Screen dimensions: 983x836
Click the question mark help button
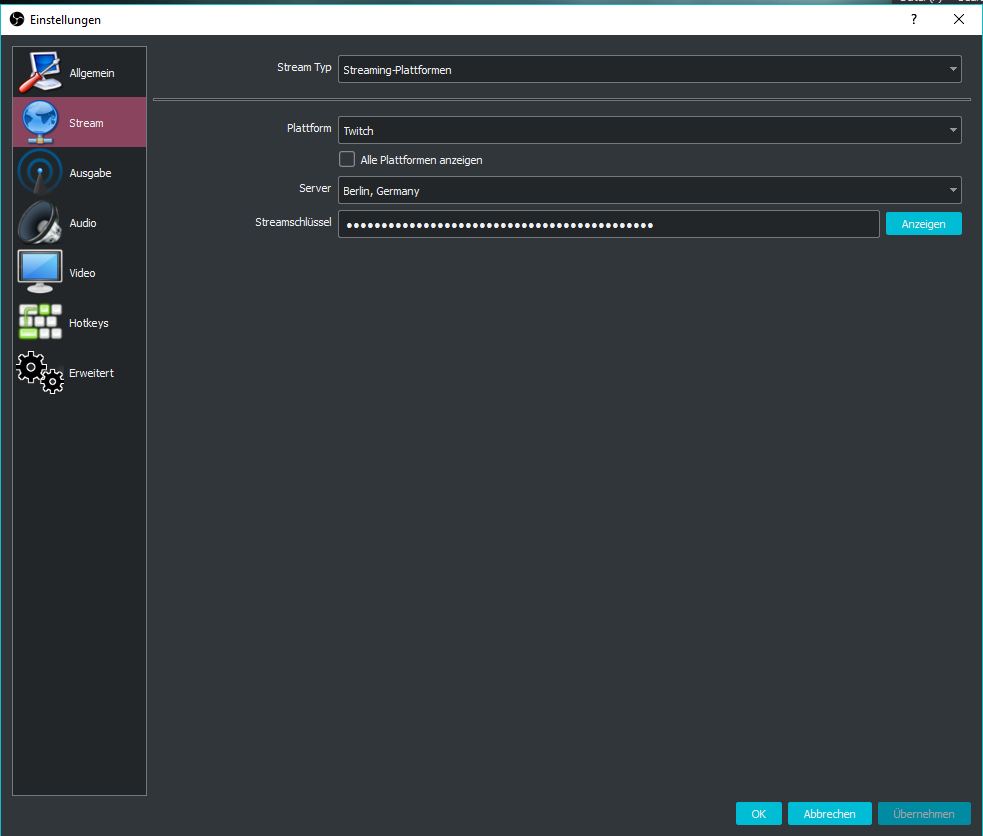[913, 19]
